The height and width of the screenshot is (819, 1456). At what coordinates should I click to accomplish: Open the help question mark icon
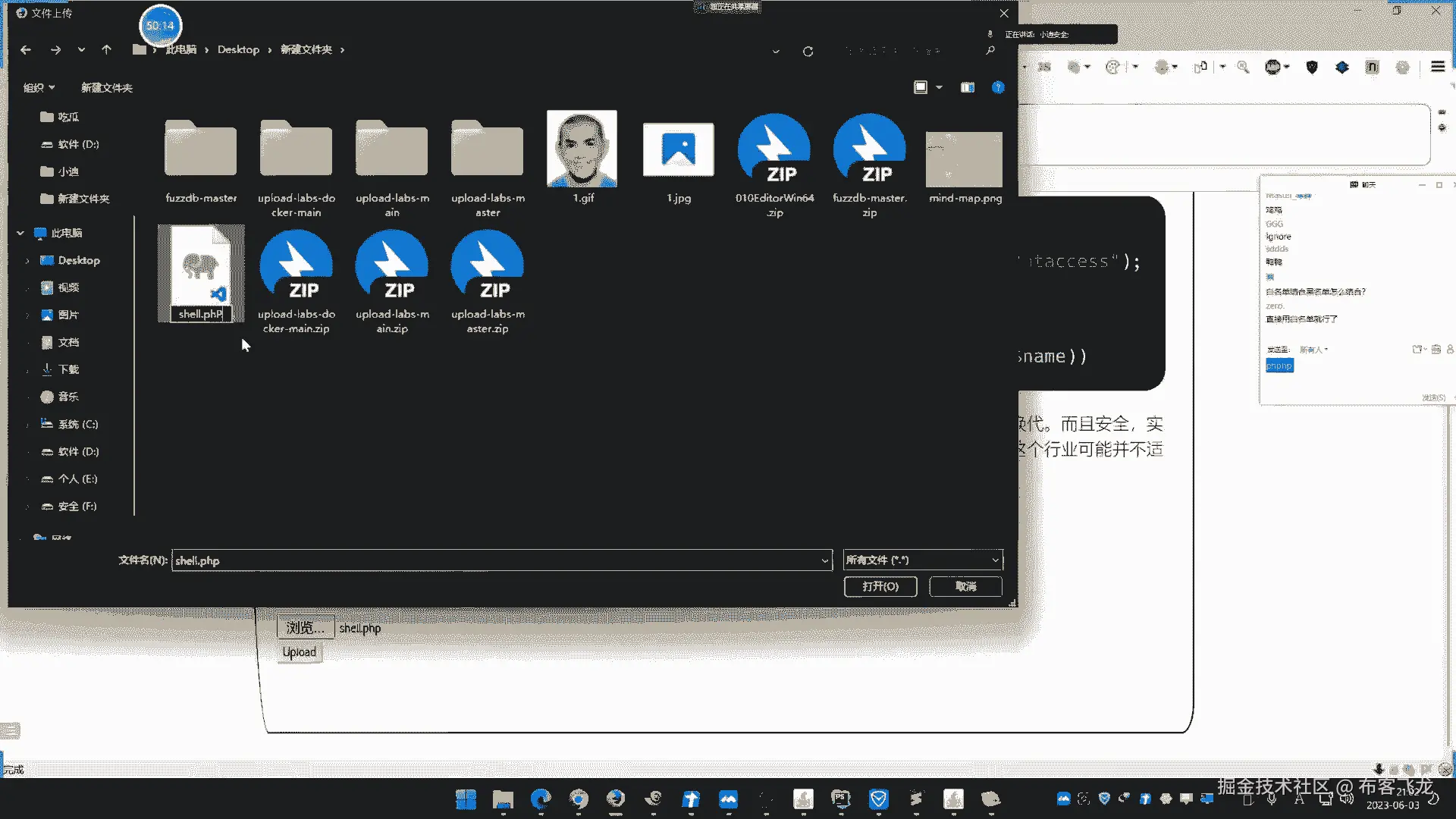click(x=998, y=88)
